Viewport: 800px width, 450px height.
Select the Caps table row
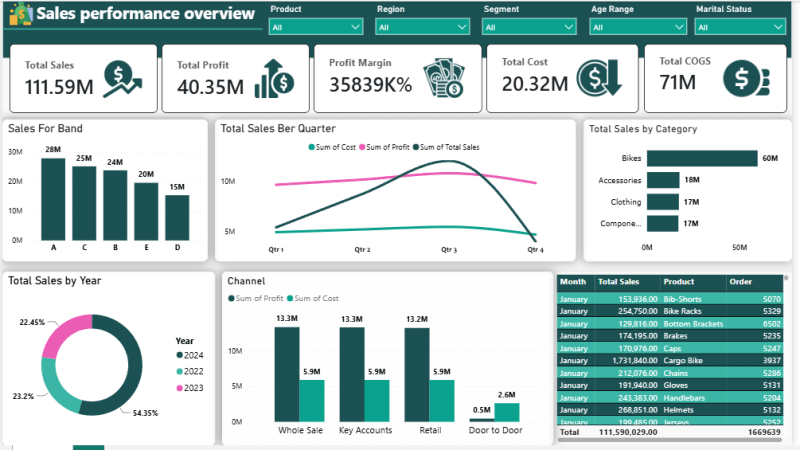[x=670, y=348]
